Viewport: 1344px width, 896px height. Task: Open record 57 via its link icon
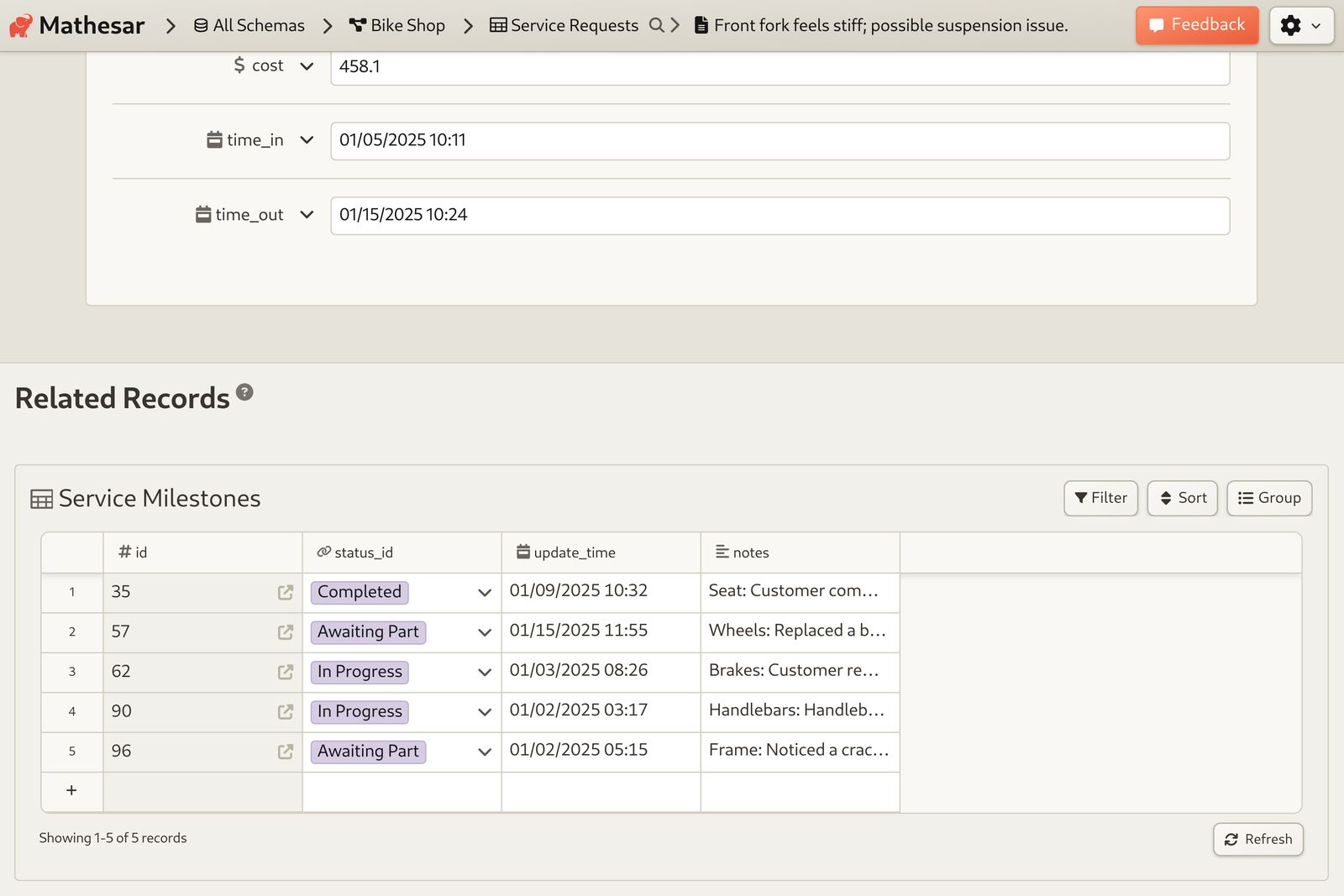pos(286,632)
